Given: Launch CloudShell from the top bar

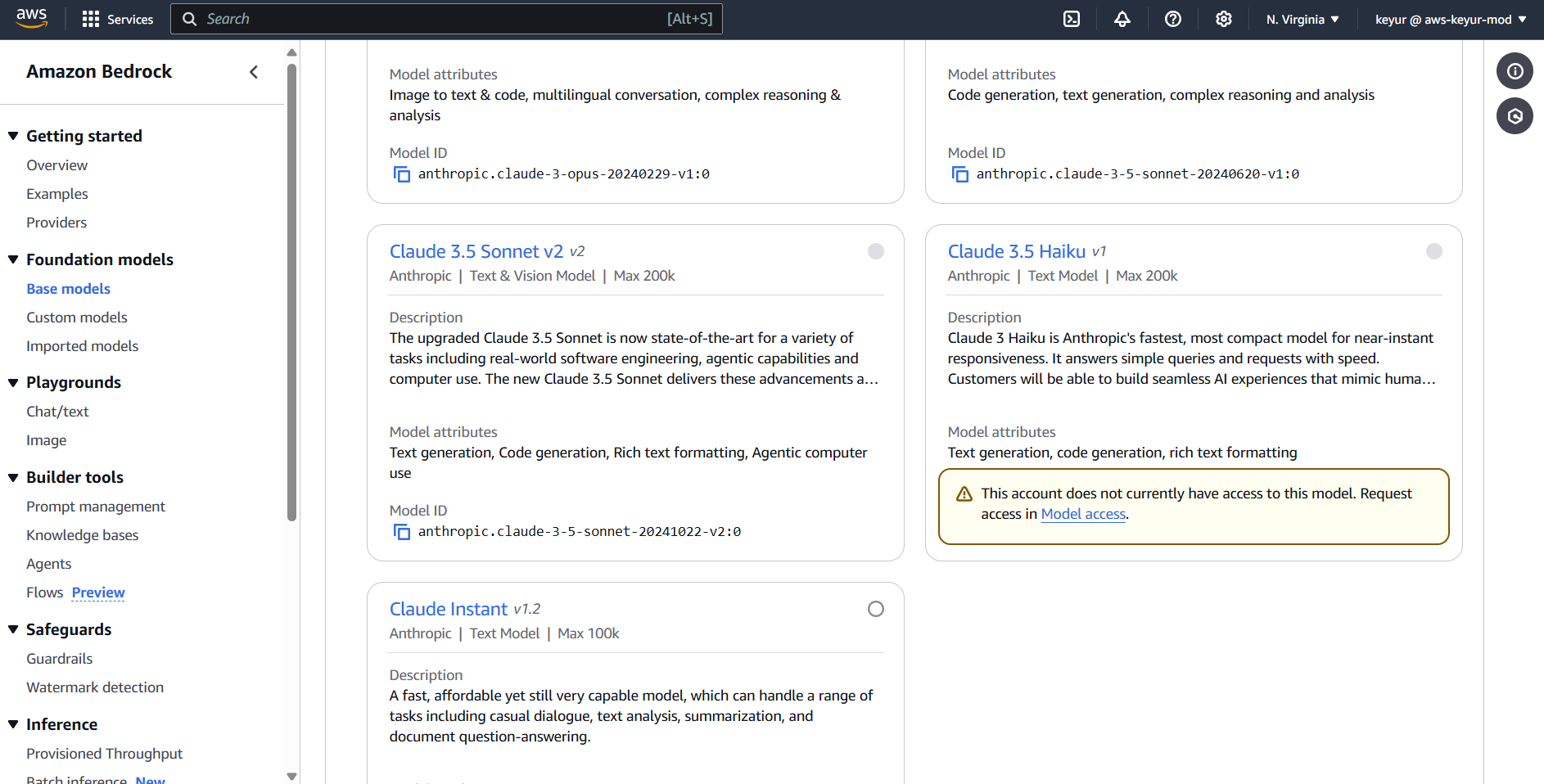Looking at the screenshot, I should 1072,19.
